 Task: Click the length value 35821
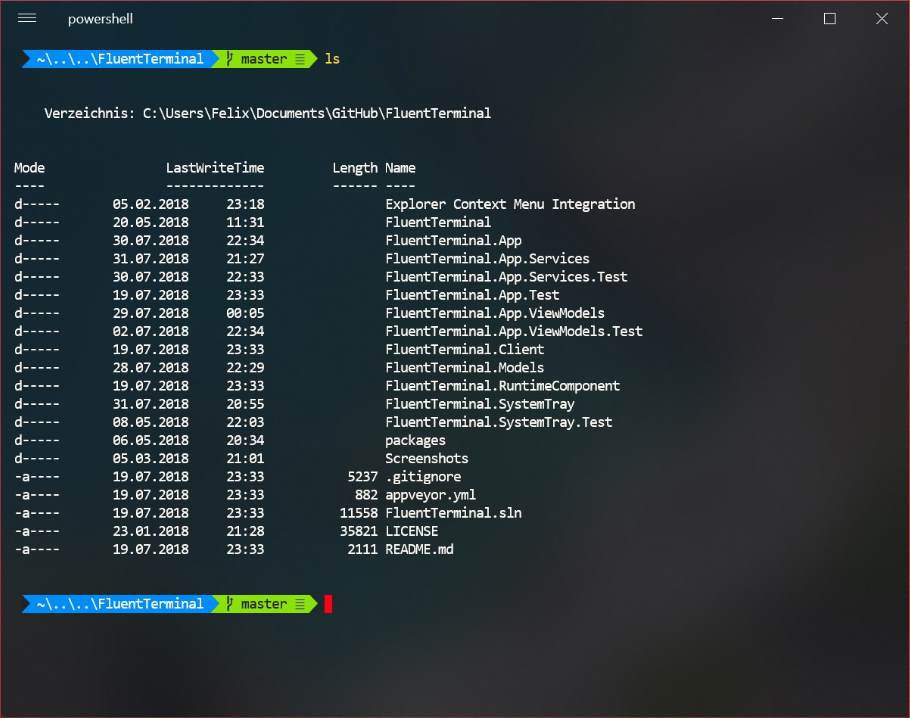358,531
